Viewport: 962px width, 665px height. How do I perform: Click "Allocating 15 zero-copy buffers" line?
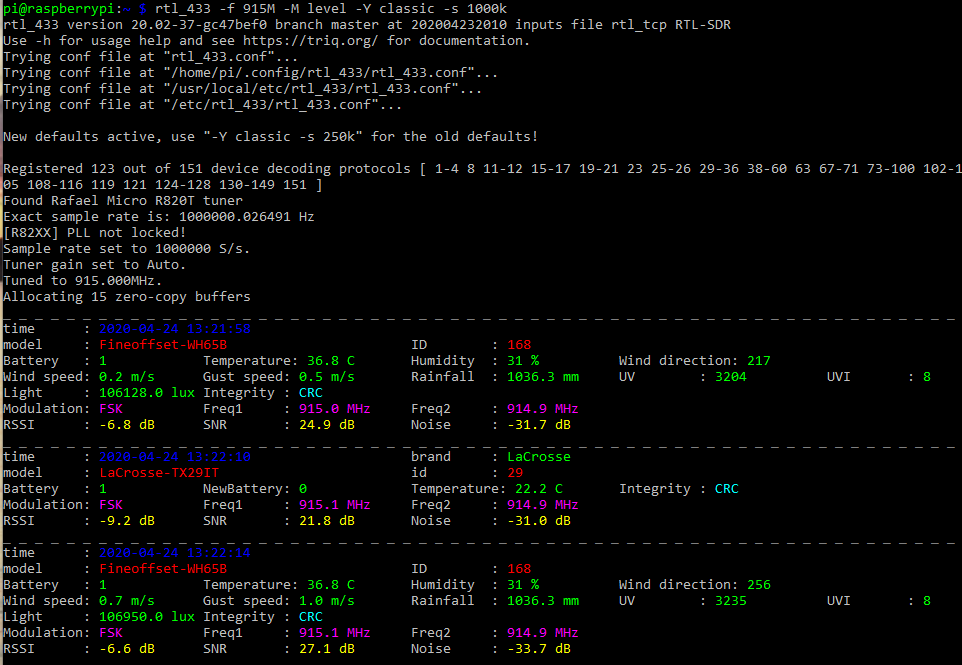tap(126, 296)
